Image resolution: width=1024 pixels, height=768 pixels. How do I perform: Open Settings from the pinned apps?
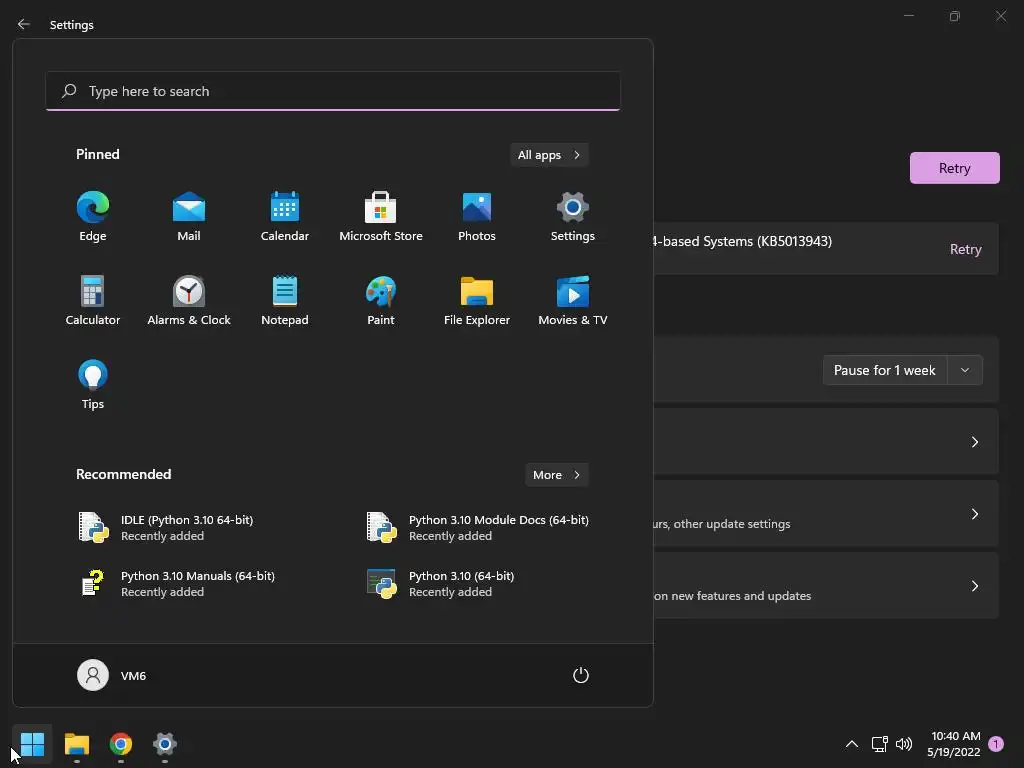(x=573, y=217)
